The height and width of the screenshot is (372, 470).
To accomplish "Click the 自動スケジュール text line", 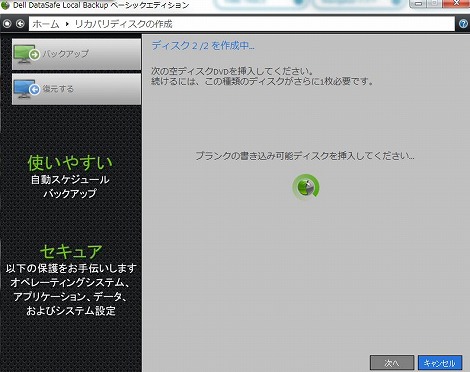I will [70, 180].
